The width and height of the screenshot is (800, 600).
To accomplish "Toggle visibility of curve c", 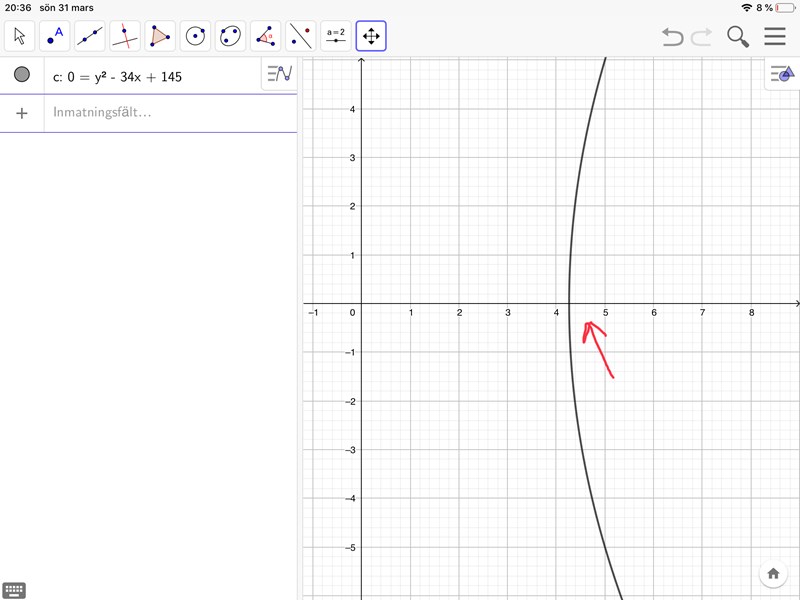I will [x=22, y=75].
